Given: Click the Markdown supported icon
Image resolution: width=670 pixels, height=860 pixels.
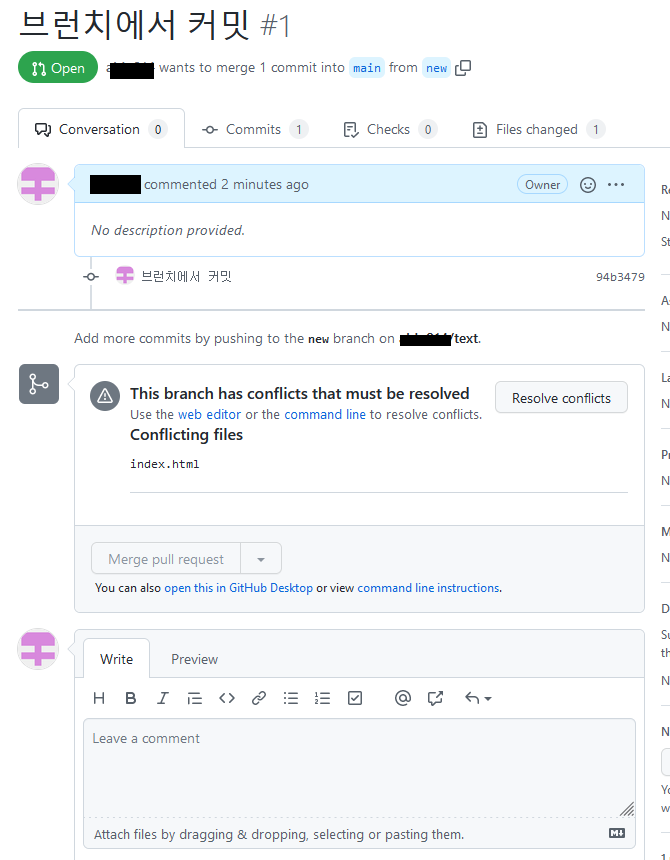Looking at the screenshot, I should [x=617, y=833].
